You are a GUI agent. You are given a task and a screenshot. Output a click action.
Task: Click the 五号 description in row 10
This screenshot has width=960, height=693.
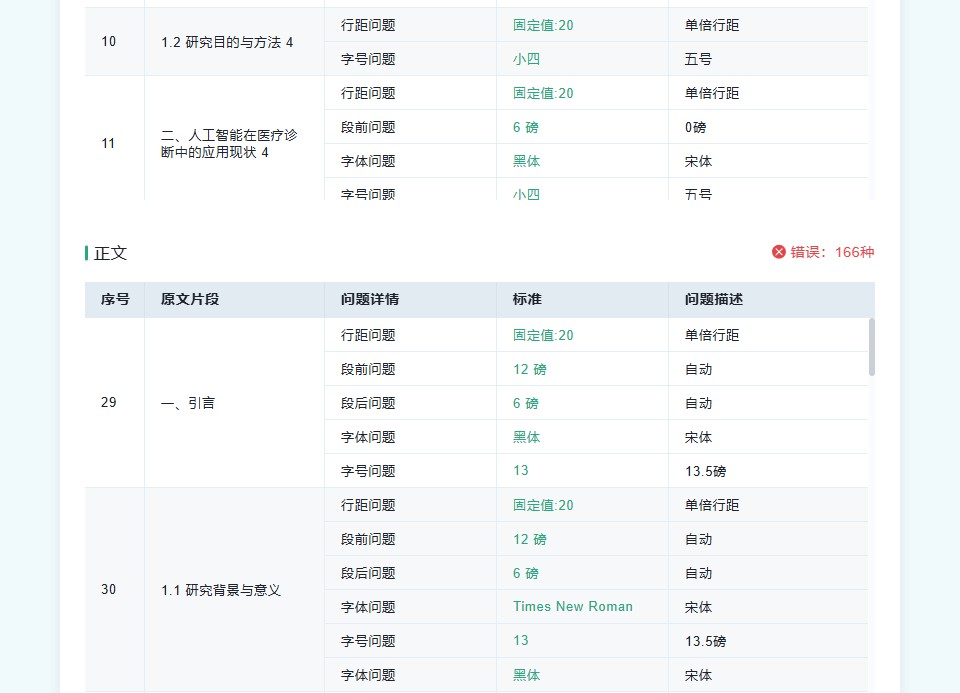(x=699, y=59)
